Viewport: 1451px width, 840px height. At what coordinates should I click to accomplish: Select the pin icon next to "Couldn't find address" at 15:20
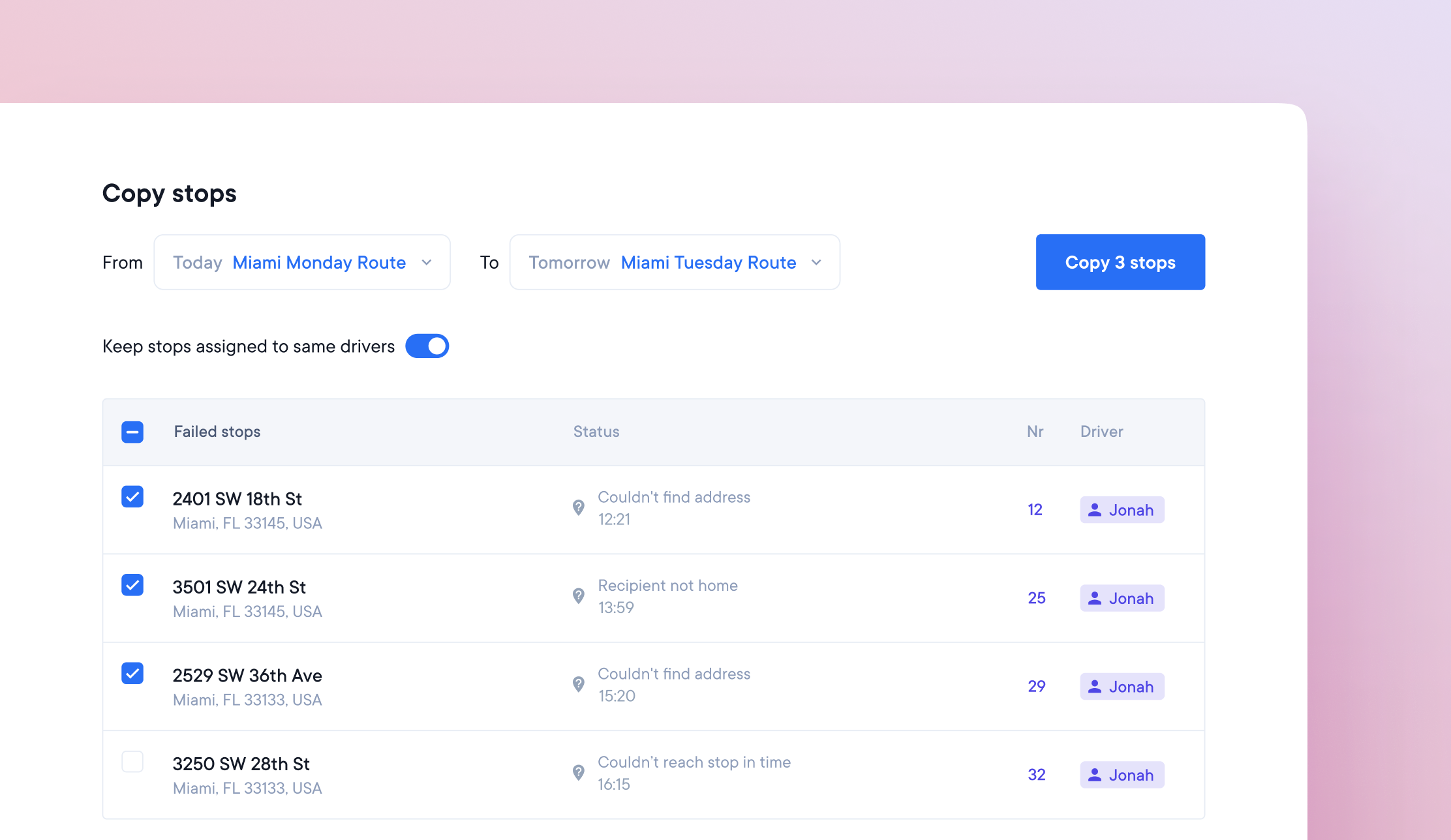click(x=579, y=685)
